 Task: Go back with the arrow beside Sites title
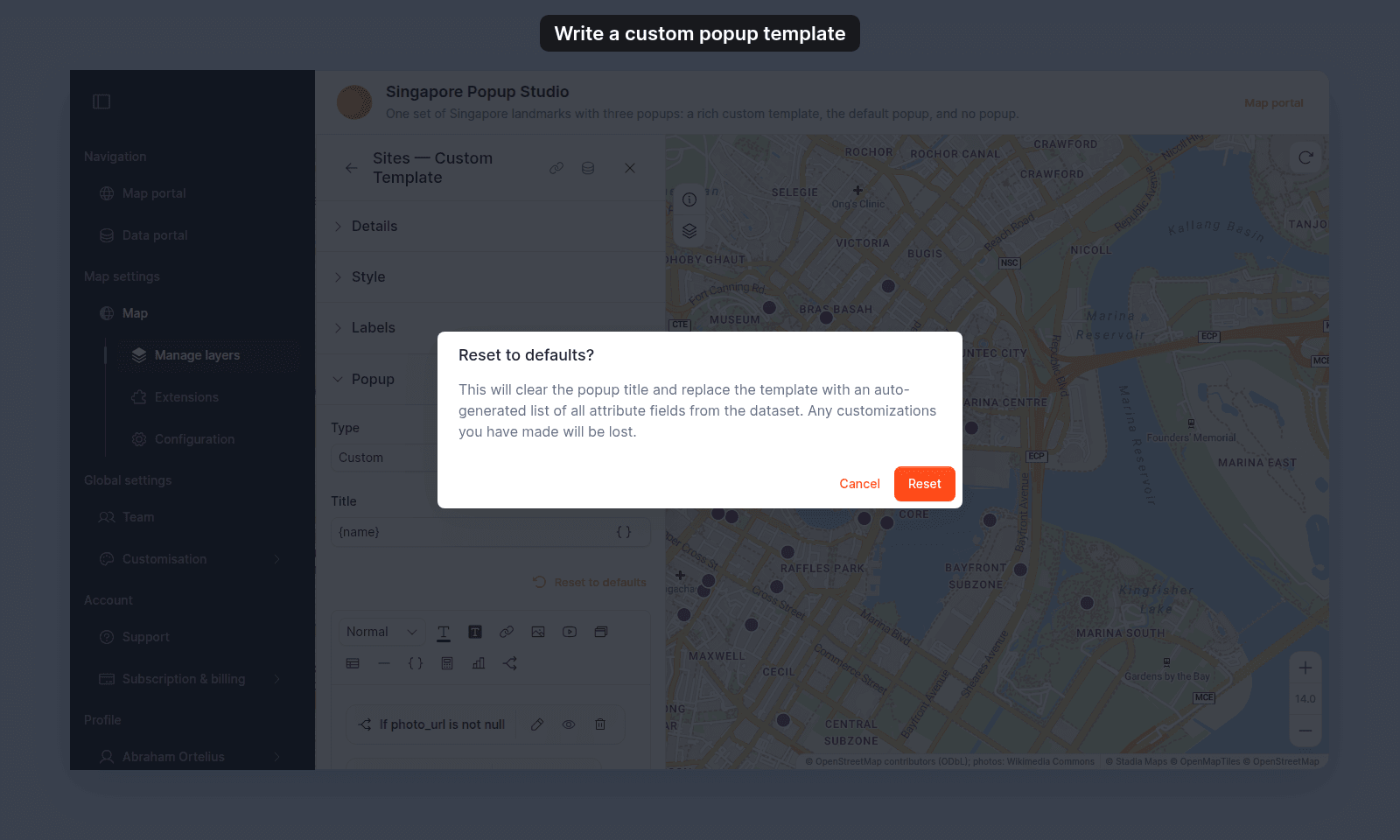coord(351,168)
